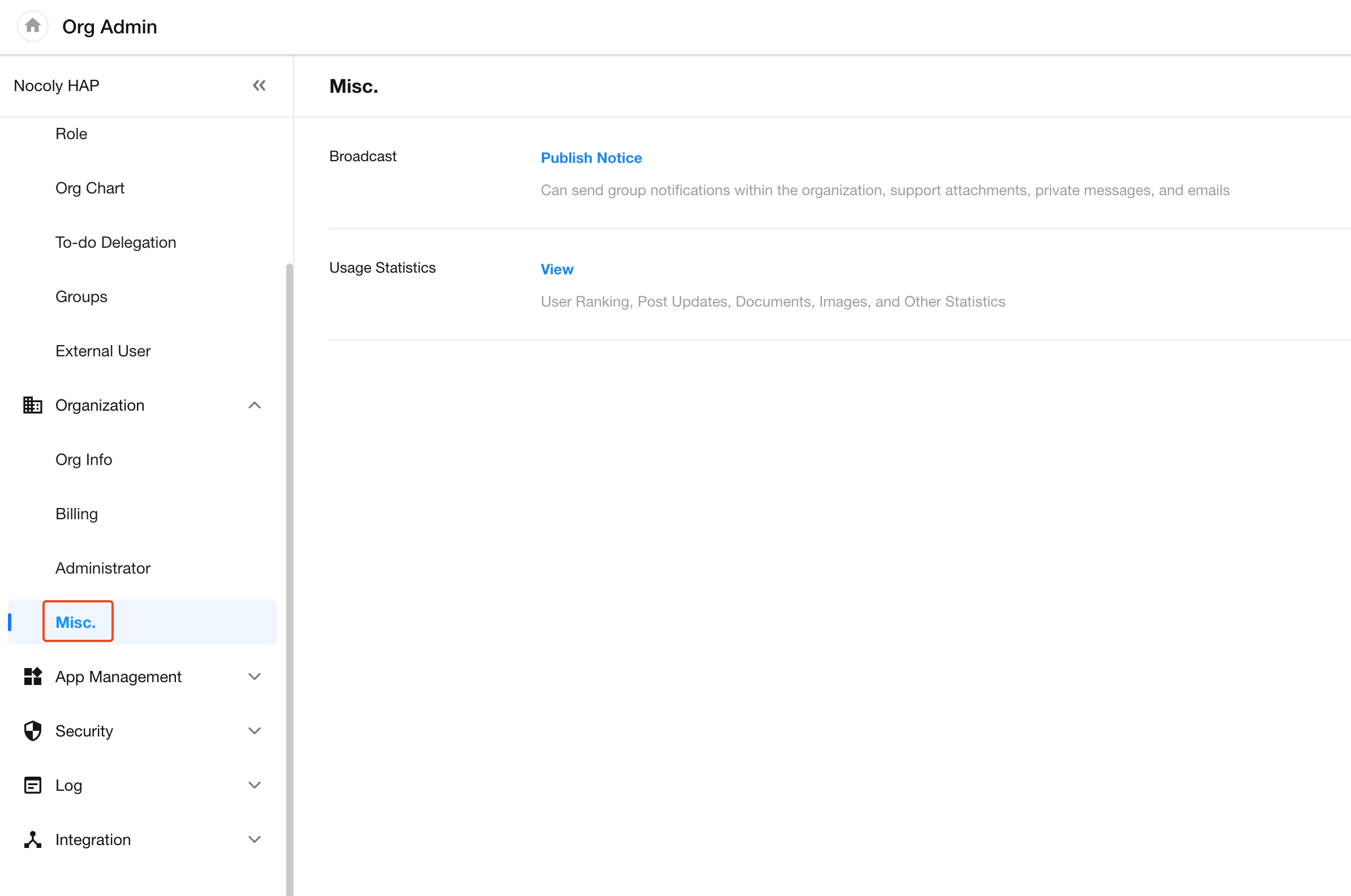Open the Billing menu item
This screenshot has width=1351, height=896.
click(x=76, y=514)
